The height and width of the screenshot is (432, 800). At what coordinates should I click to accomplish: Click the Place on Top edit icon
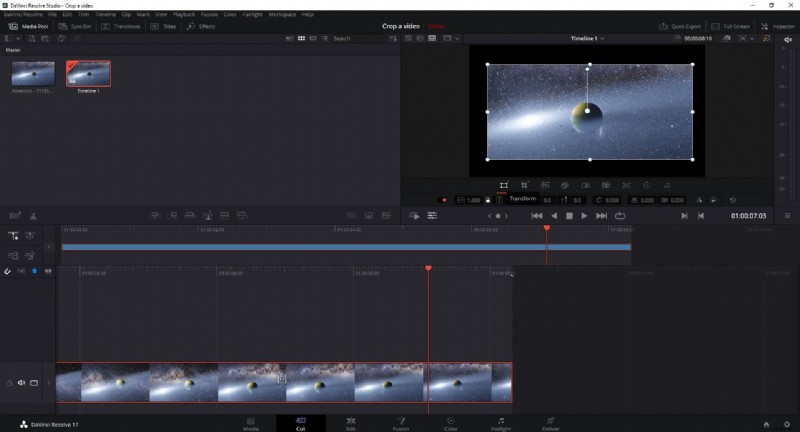(224, 216)
